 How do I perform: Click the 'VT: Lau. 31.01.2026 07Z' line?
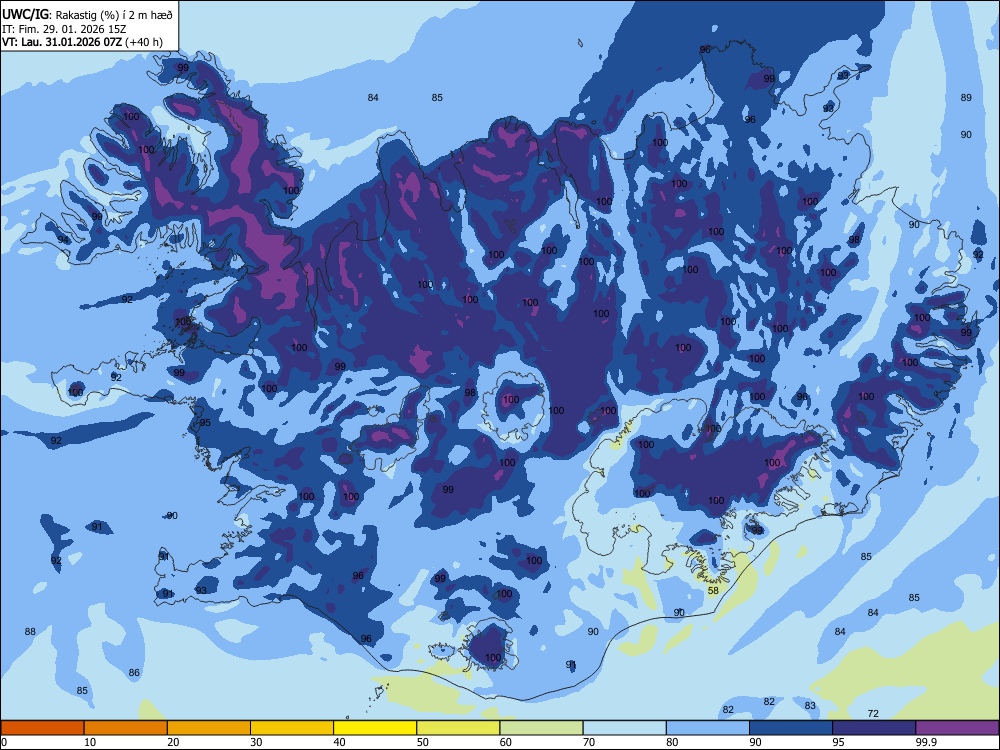coord(63,42)
